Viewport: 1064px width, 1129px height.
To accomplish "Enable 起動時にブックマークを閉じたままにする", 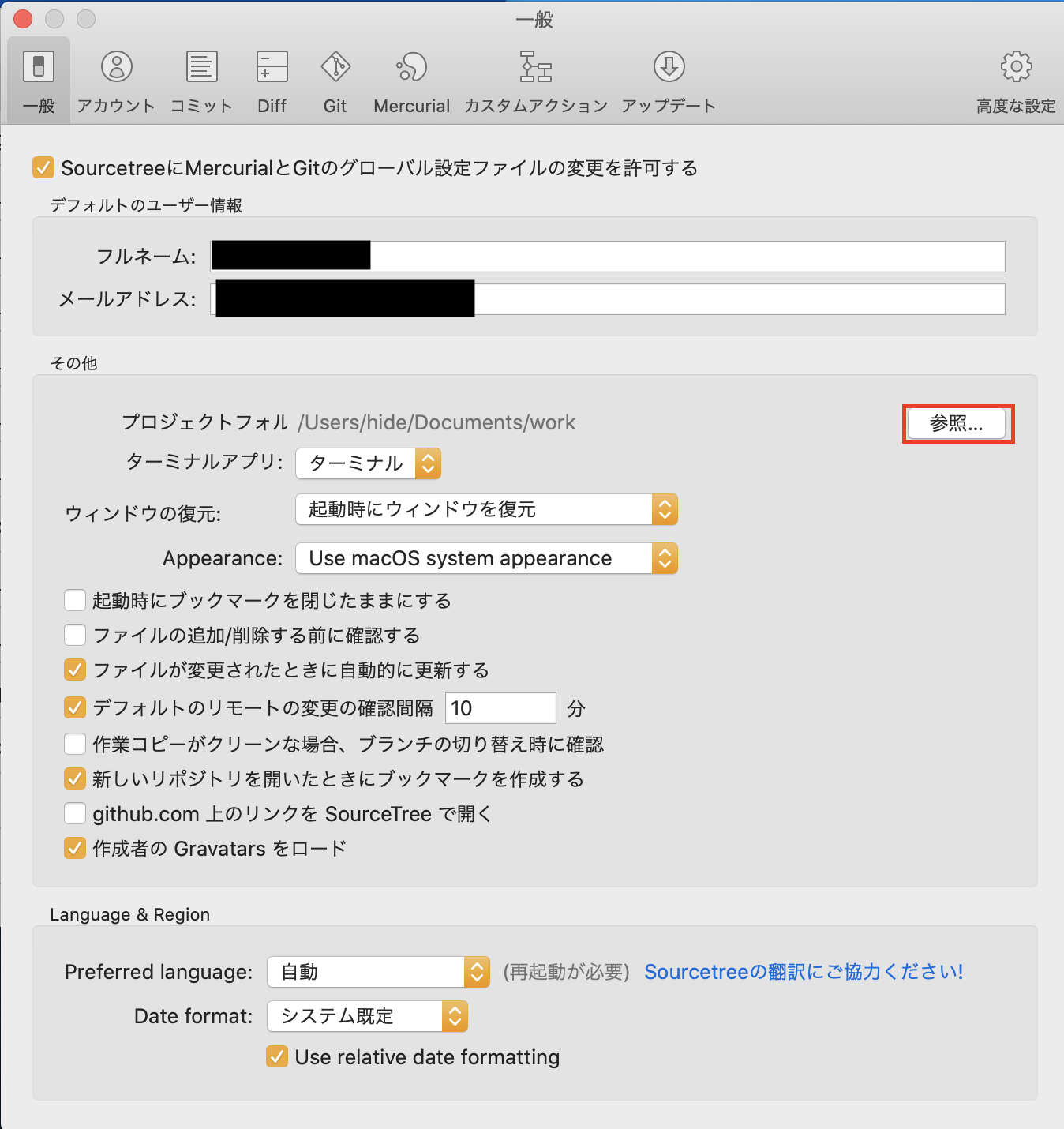I will [74, 599].
